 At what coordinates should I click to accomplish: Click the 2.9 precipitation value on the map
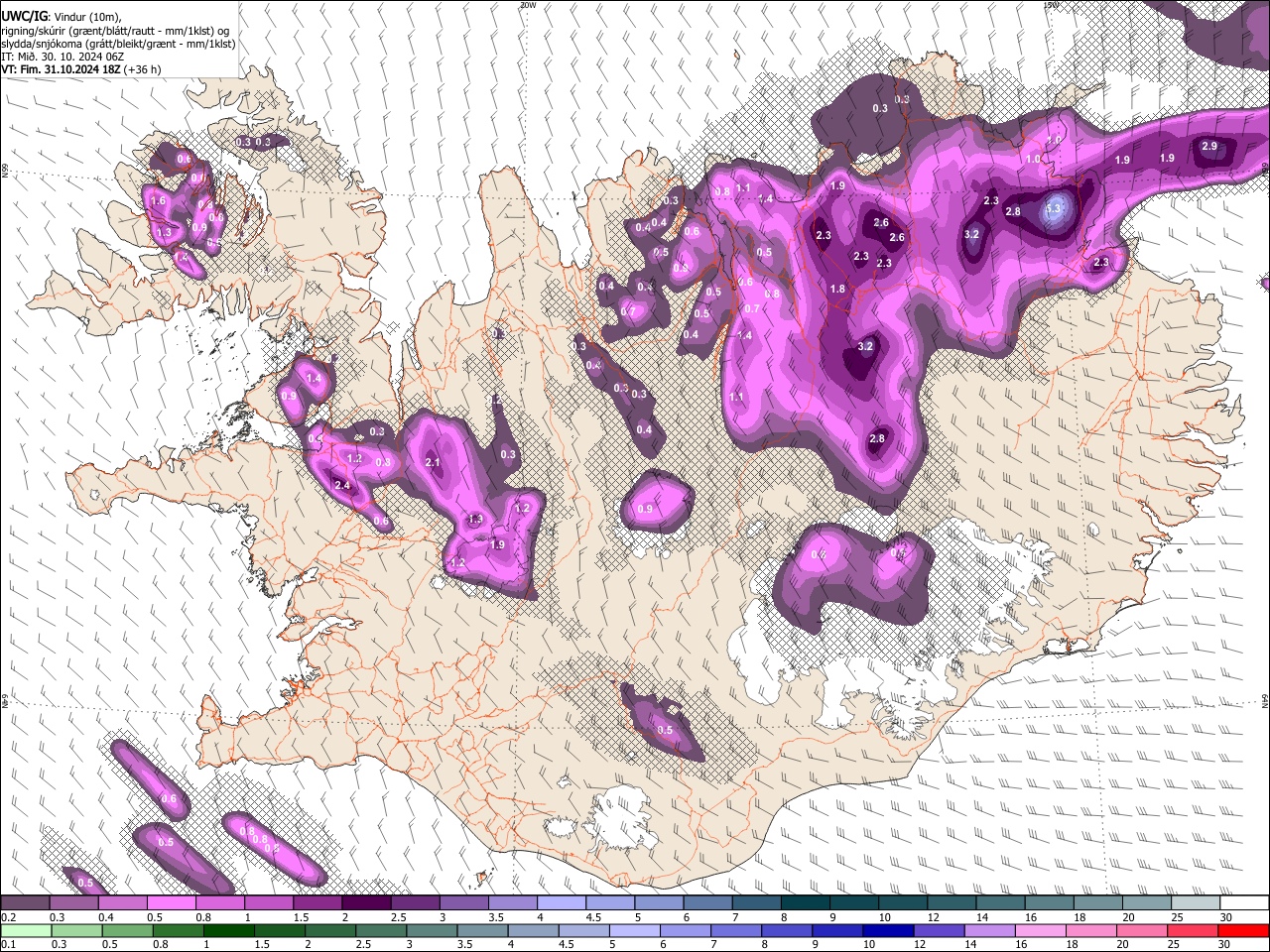click(x=1208, y=147)
